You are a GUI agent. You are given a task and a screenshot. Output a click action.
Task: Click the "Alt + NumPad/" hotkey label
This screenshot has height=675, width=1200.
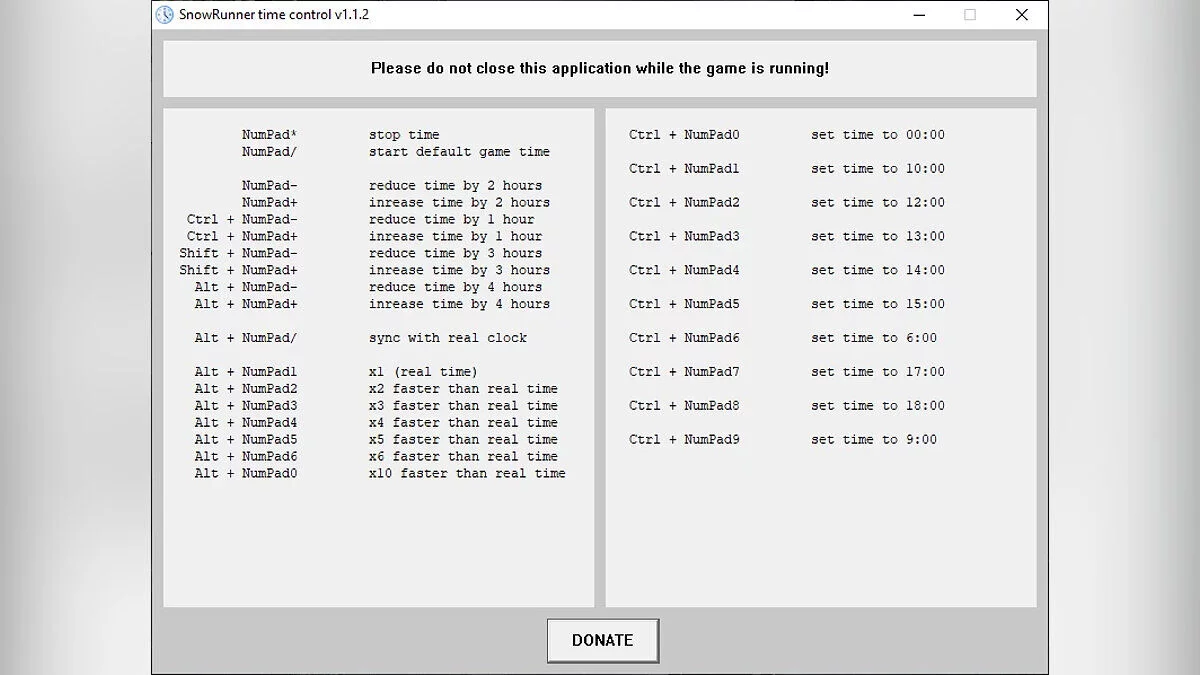(246, 338)
